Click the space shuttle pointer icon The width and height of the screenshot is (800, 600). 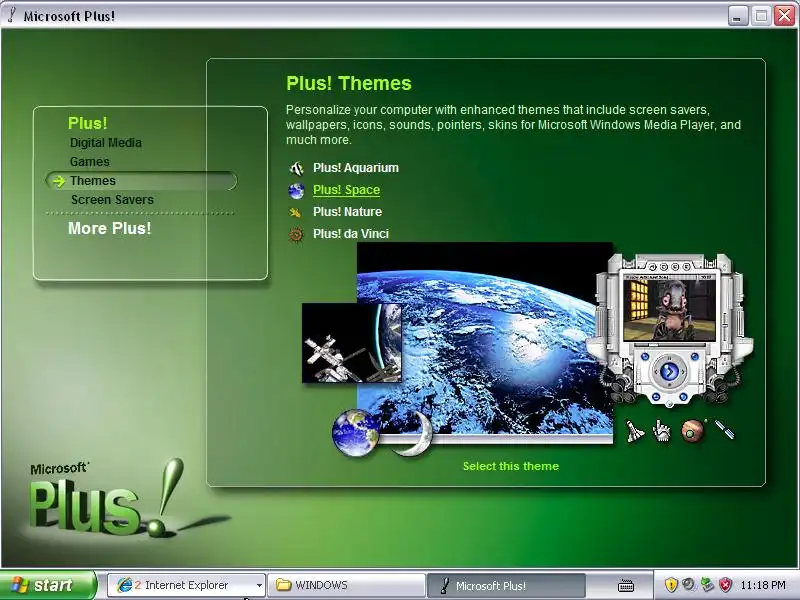point(635,431)
